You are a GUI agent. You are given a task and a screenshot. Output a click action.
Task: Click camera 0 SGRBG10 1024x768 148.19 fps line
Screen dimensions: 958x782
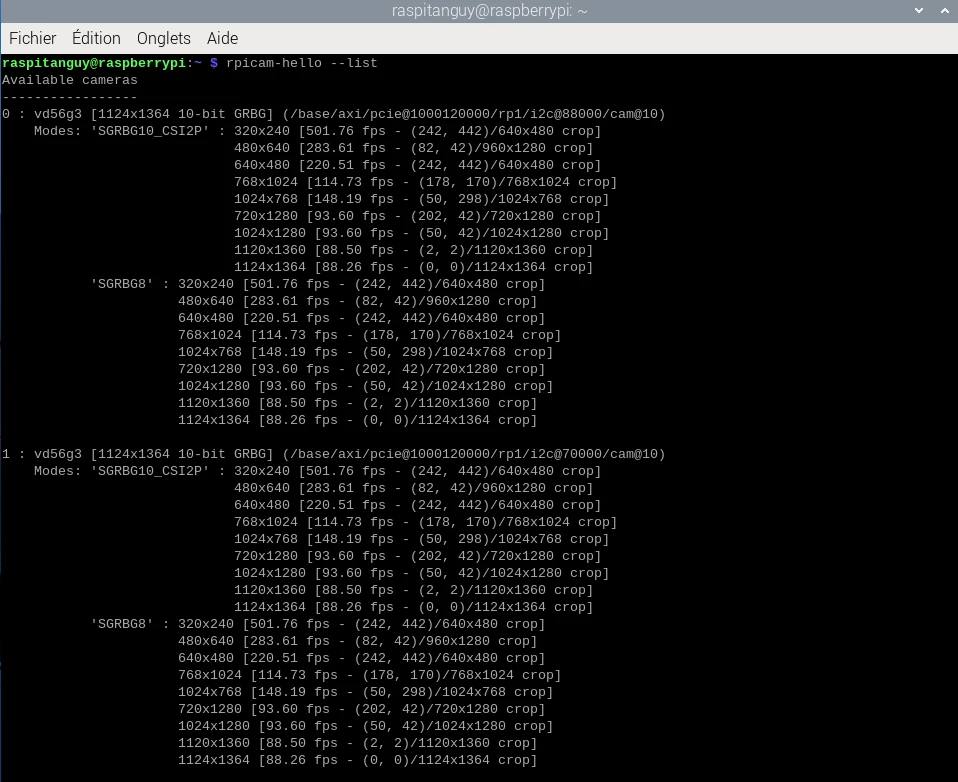[x=422, y=199]
